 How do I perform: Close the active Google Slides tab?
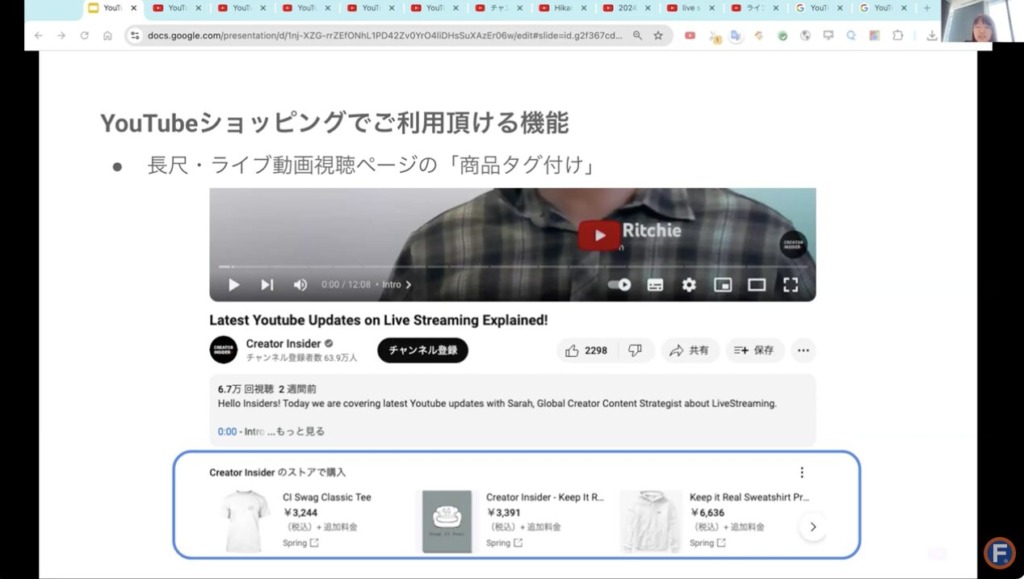[134, 8]
